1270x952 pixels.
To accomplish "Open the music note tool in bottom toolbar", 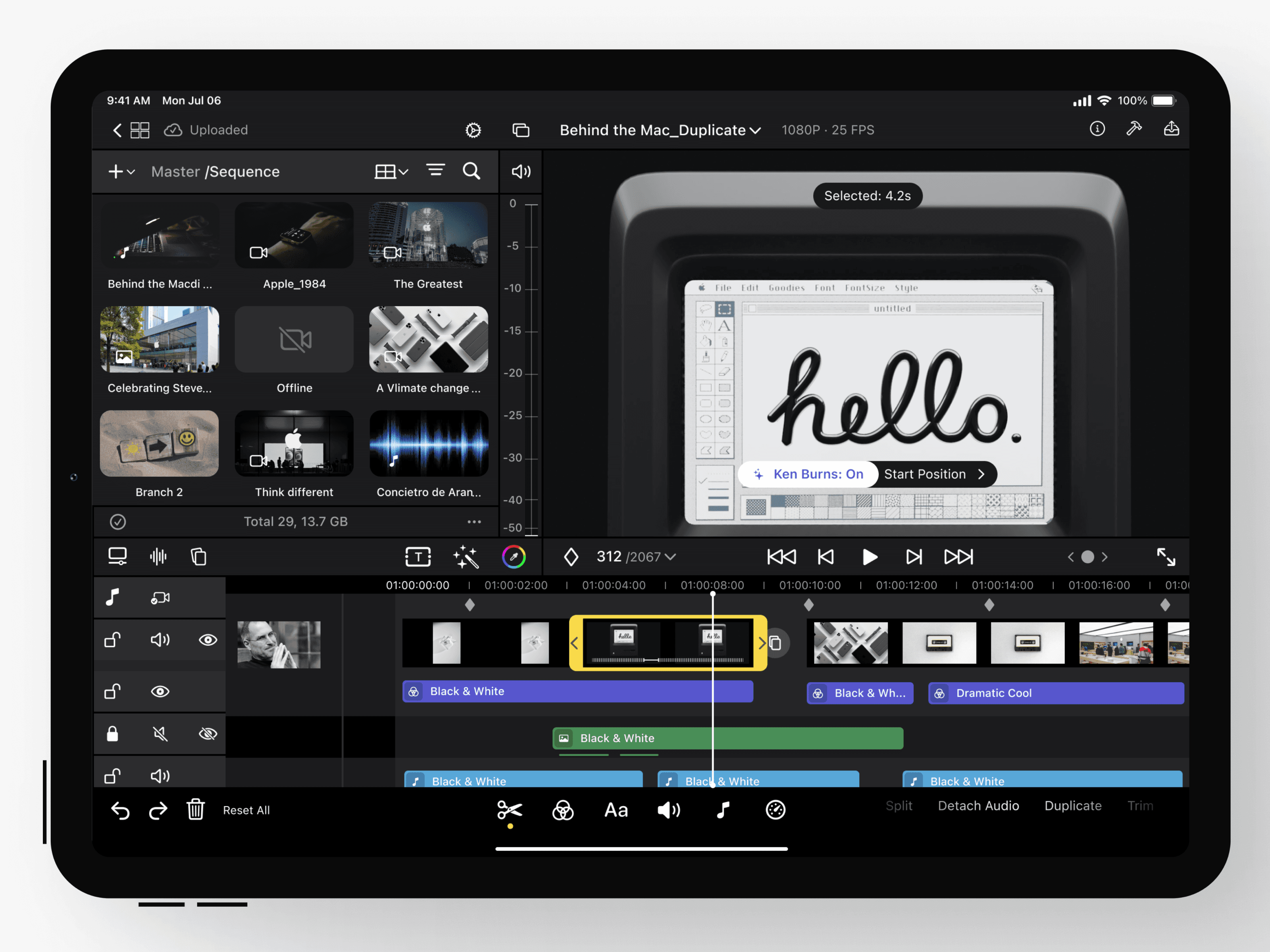I will pos(723,810).
